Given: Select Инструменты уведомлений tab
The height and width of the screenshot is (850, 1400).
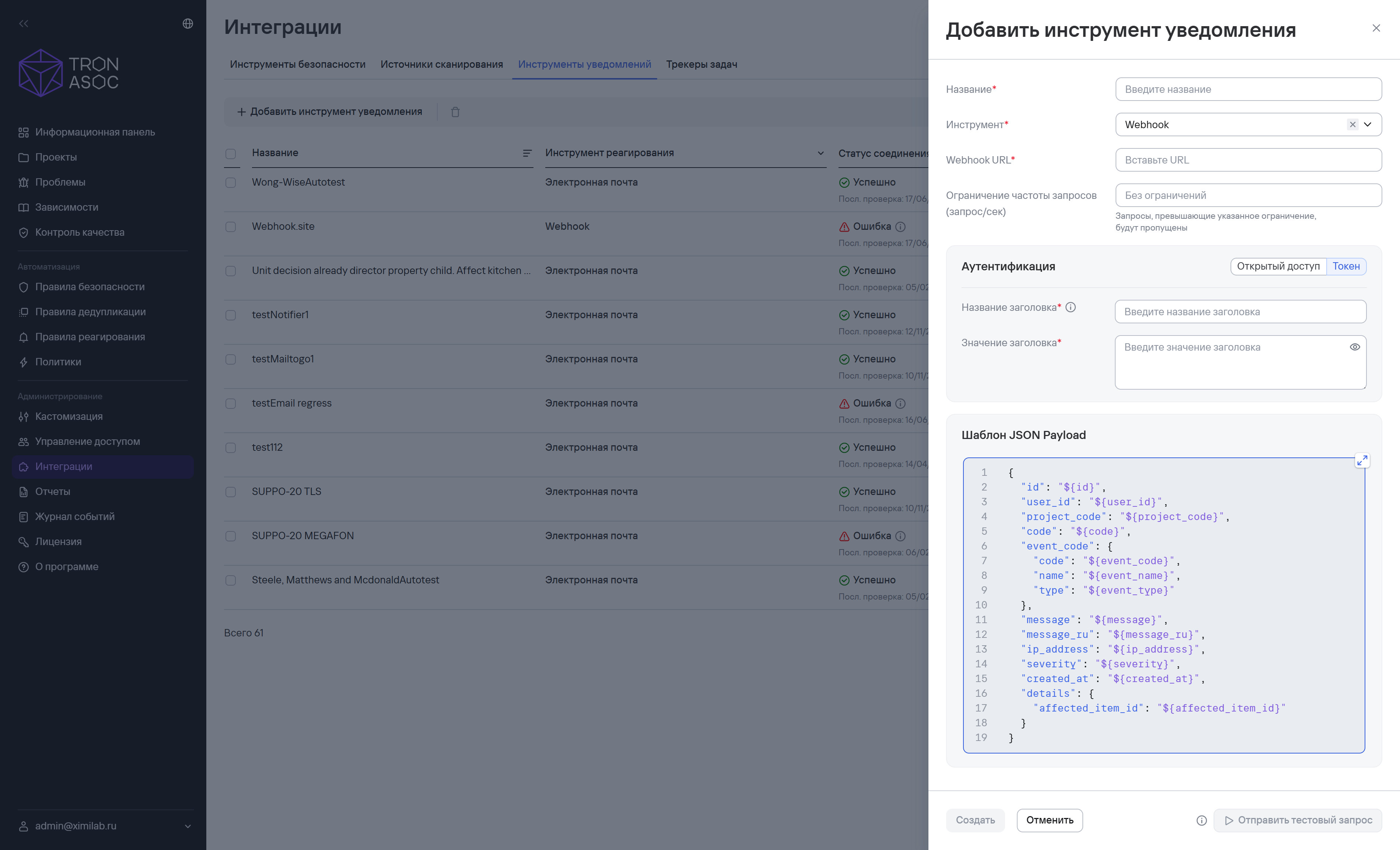Looking at the screenshot, I should (585, 64).
